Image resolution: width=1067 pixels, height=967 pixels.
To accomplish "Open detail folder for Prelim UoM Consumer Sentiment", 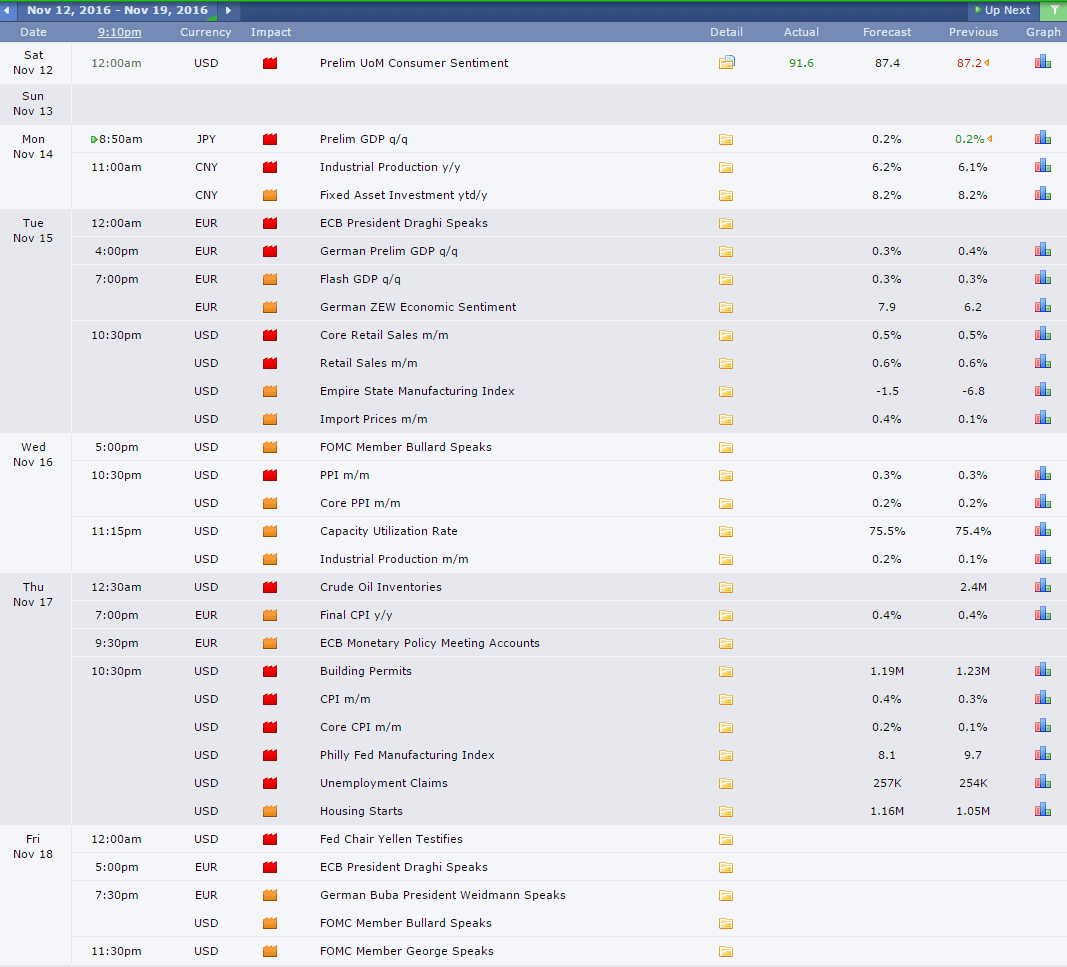I will point(726,63).
